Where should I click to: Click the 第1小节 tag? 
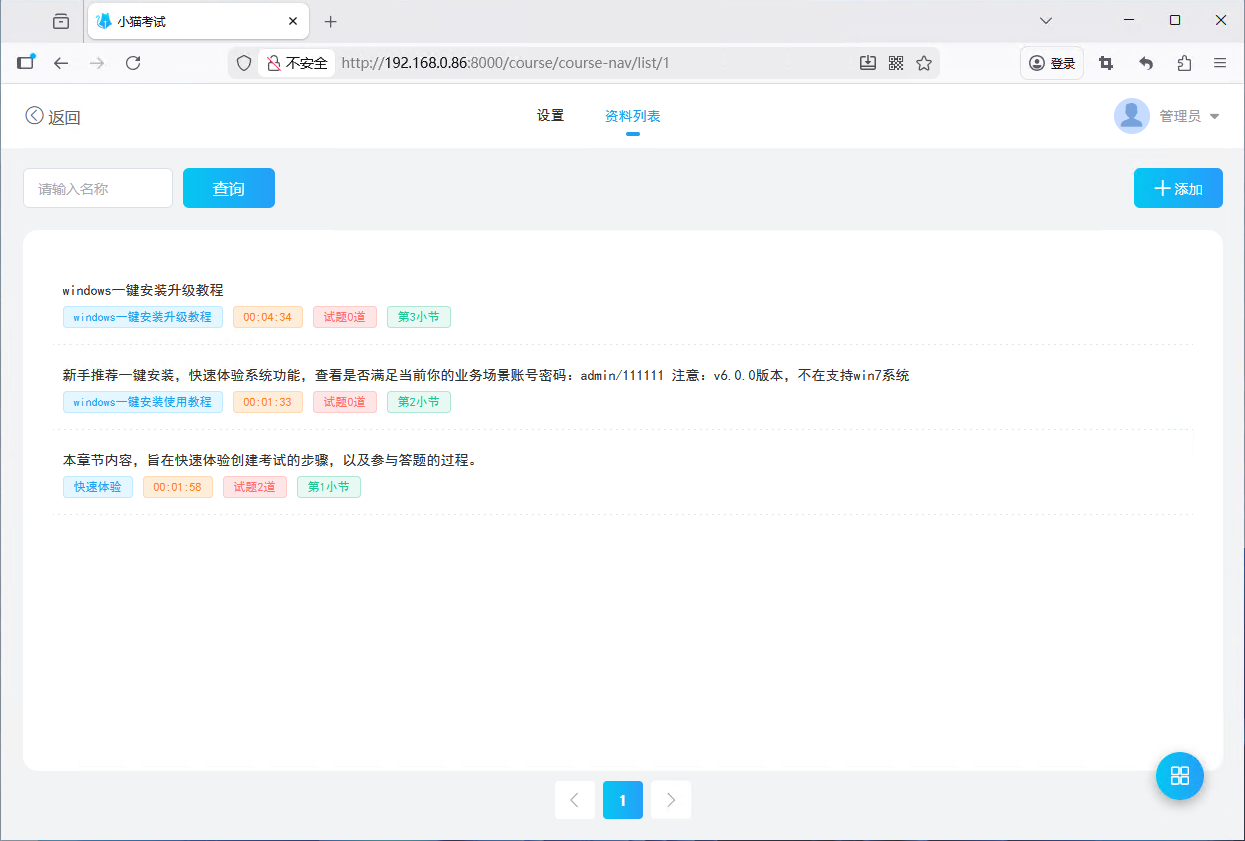pos(329,487)
